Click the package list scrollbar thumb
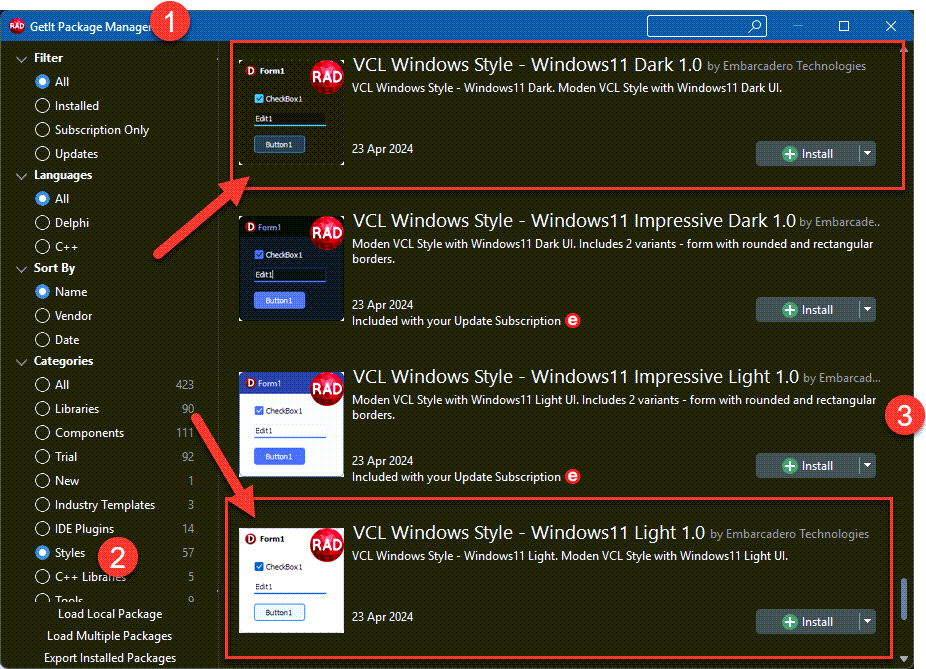Image resolution: width=926 pixels, height=669 pixels. click(x=904, y=599)
